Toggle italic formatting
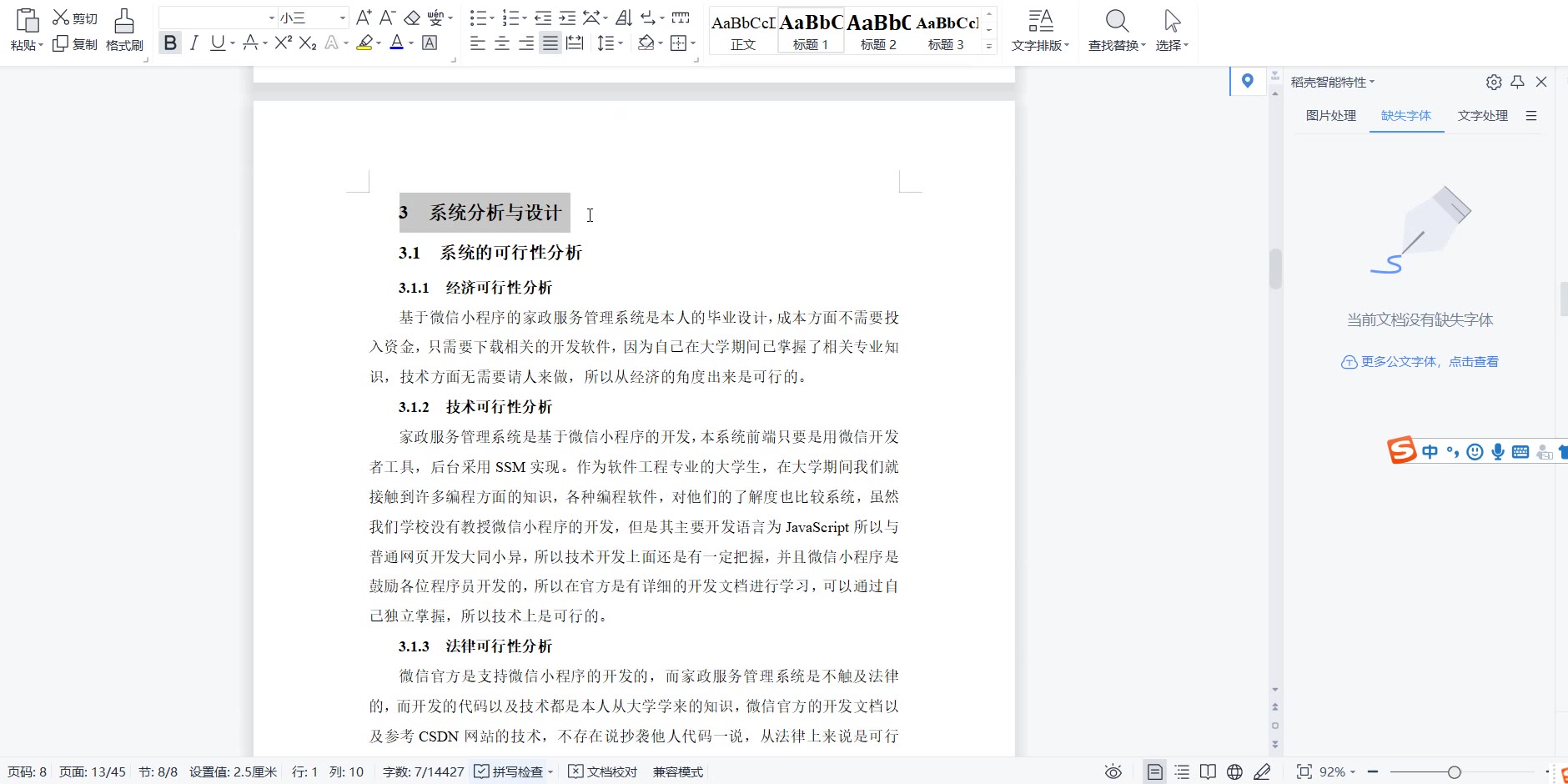This screenshot has height=784, width=1568. 193,43
